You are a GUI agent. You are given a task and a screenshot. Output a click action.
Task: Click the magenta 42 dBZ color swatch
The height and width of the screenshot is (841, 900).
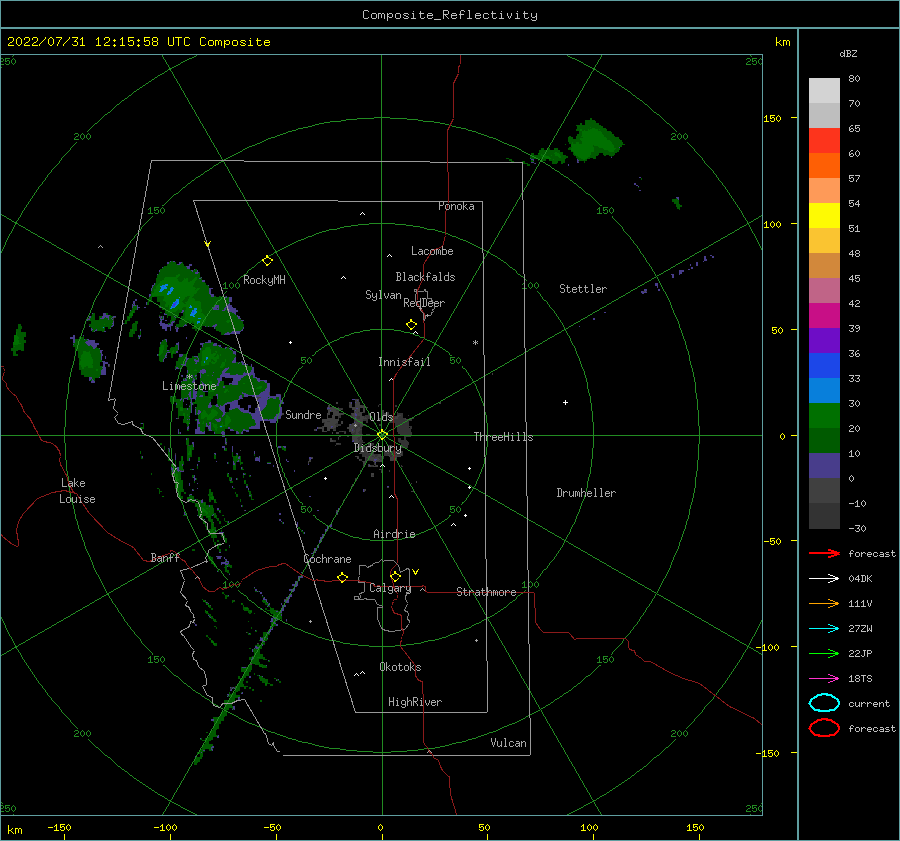click(x=824, y=316)
